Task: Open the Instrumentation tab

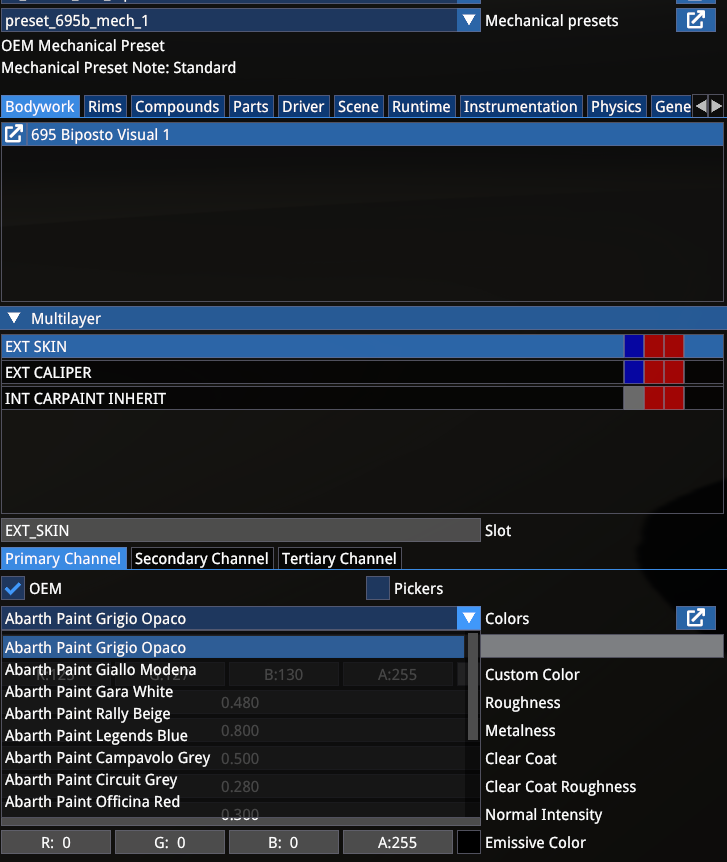Action: coord(520,106)
